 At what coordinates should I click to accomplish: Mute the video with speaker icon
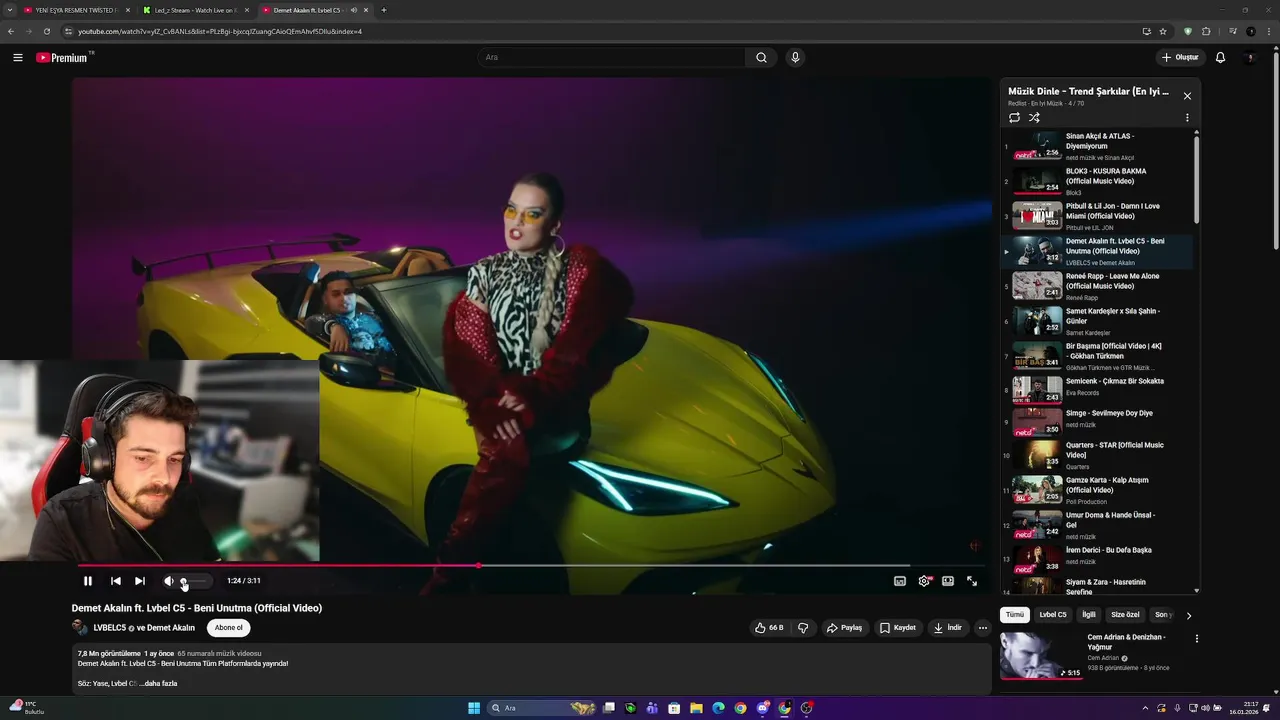(x=168, y=581)
